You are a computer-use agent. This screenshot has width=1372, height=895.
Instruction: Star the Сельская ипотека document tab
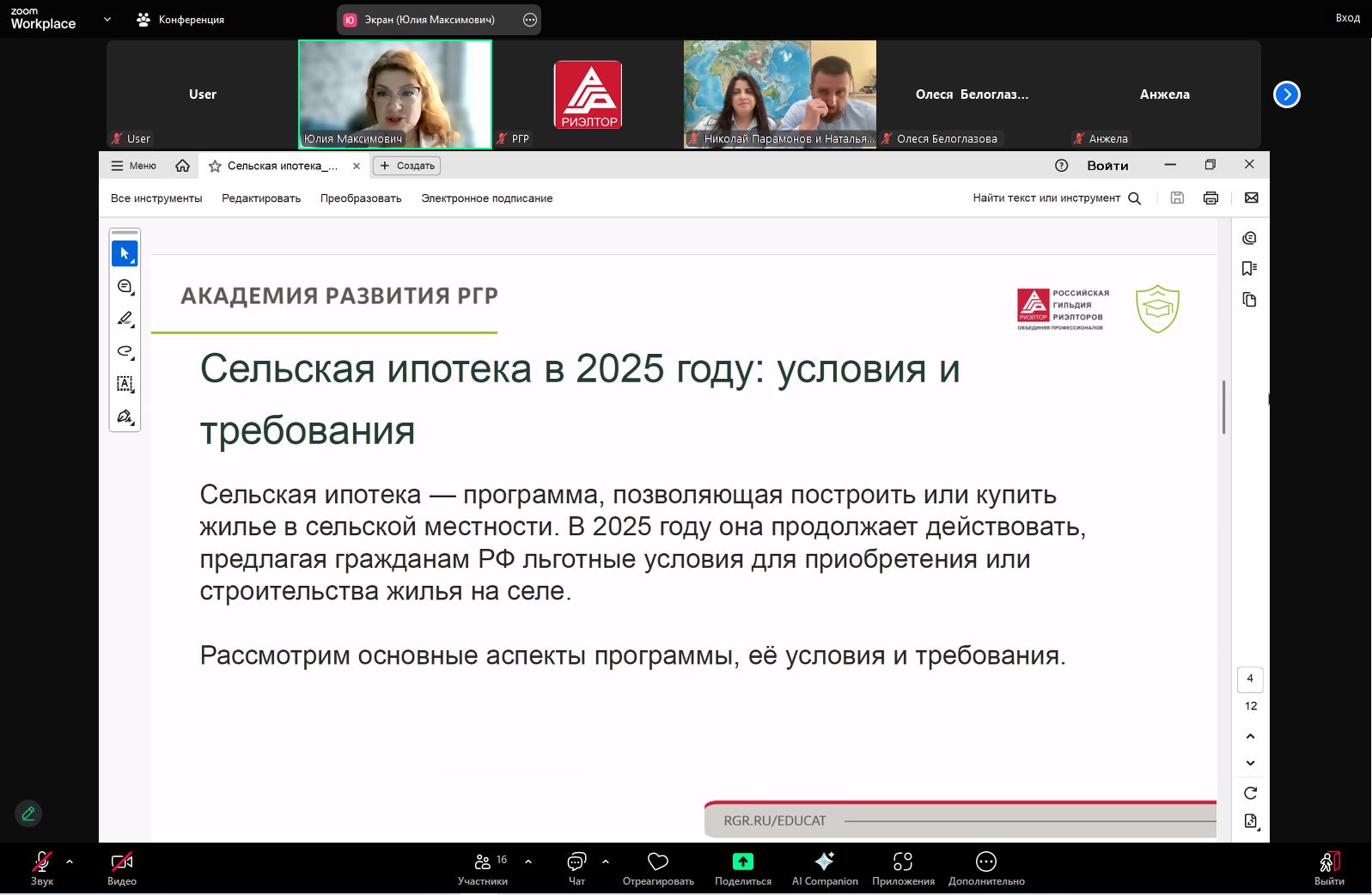[x=215, y=166]
